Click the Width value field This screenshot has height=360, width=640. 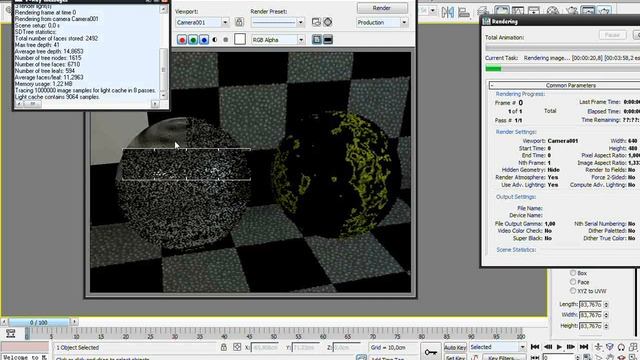click(591, 315)
